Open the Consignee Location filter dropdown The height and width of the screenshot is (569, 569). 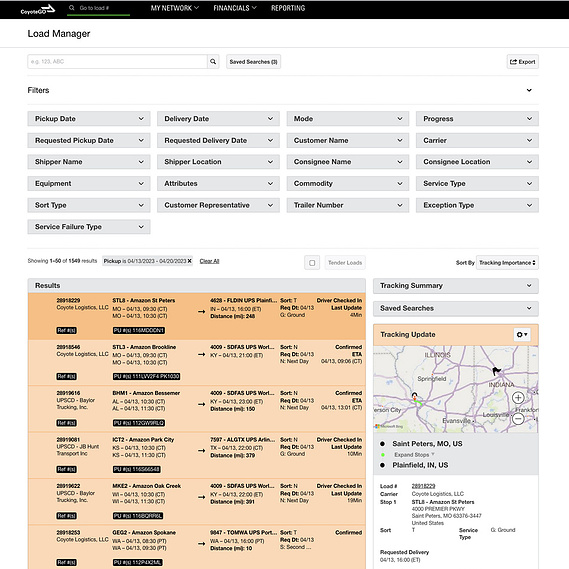pyautogui.click(x=477, y=162)
